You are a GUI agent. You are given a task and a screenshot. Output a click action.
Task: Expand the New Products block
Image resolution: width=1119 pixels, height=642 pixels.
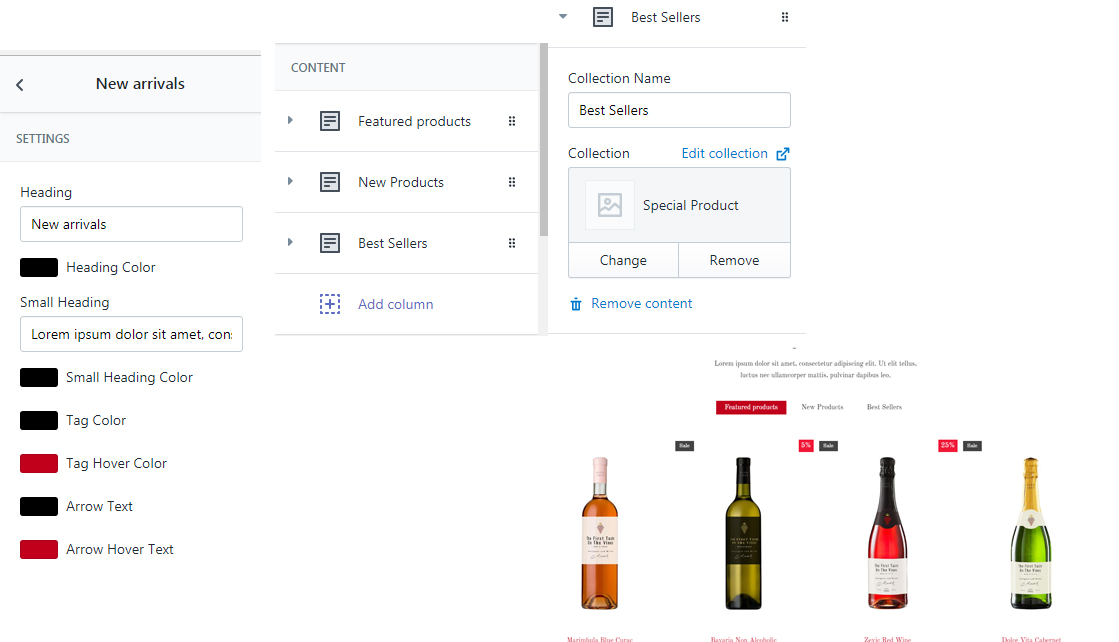pyautogui.click(x=290, y=181)
